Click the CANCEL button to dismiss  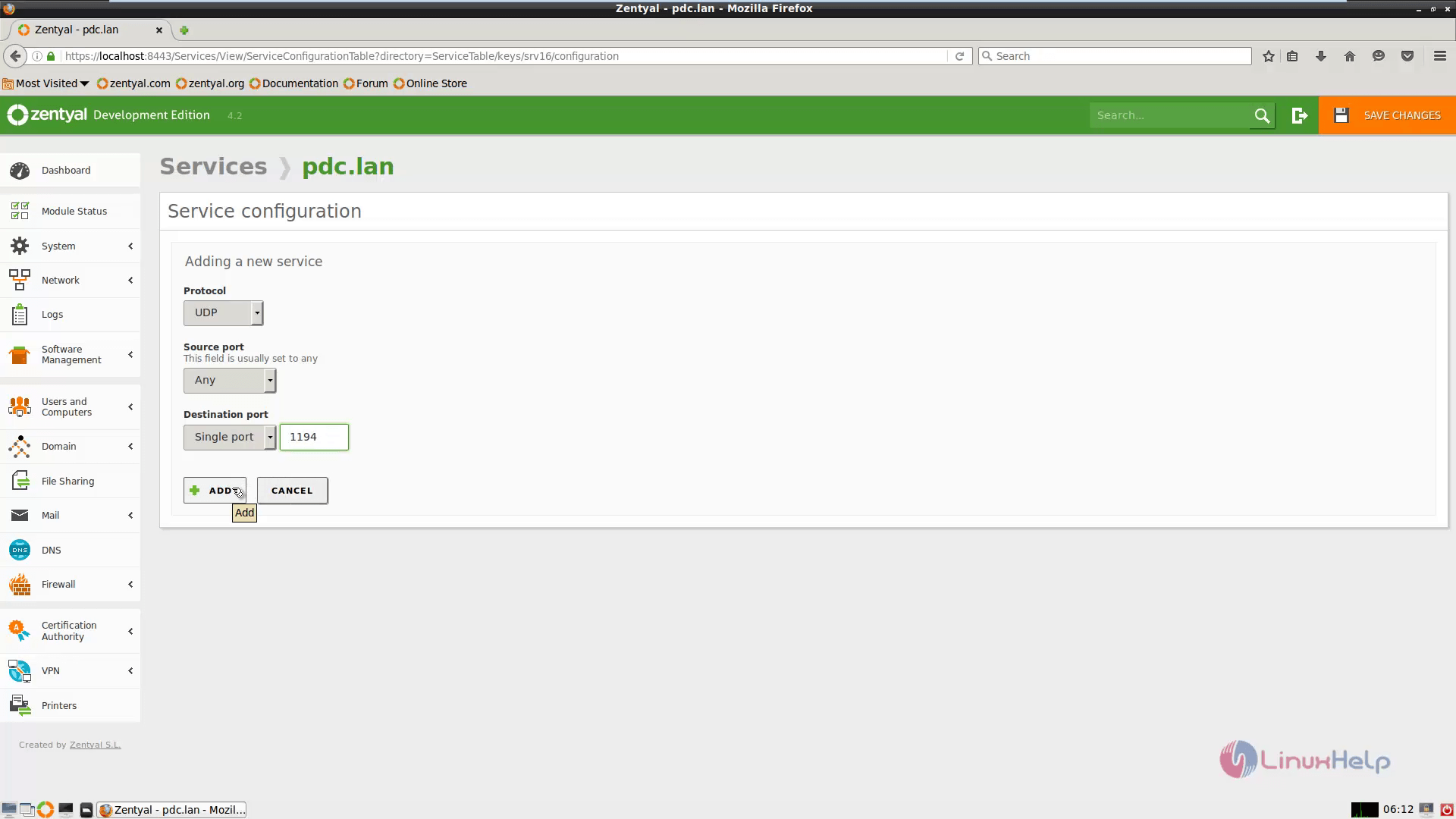pyautogui.click(x=292, y=490)
